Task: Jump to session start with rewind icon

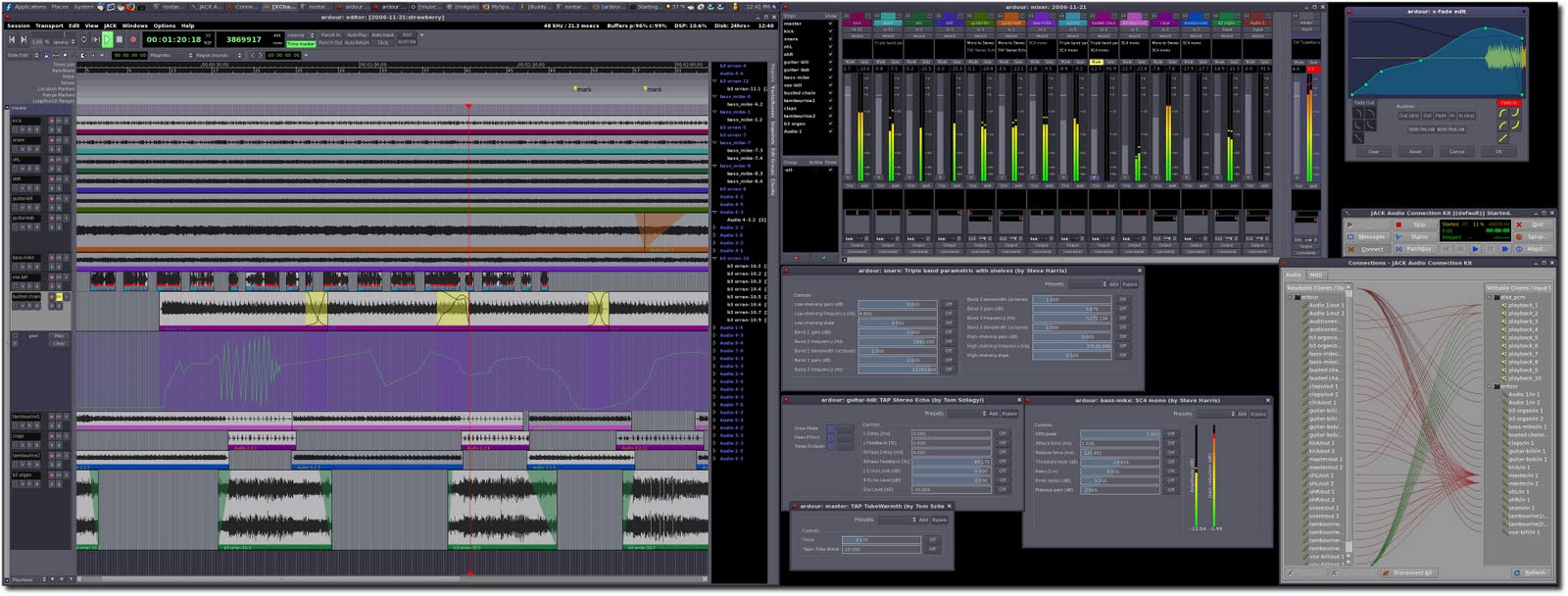Action: 12,39
